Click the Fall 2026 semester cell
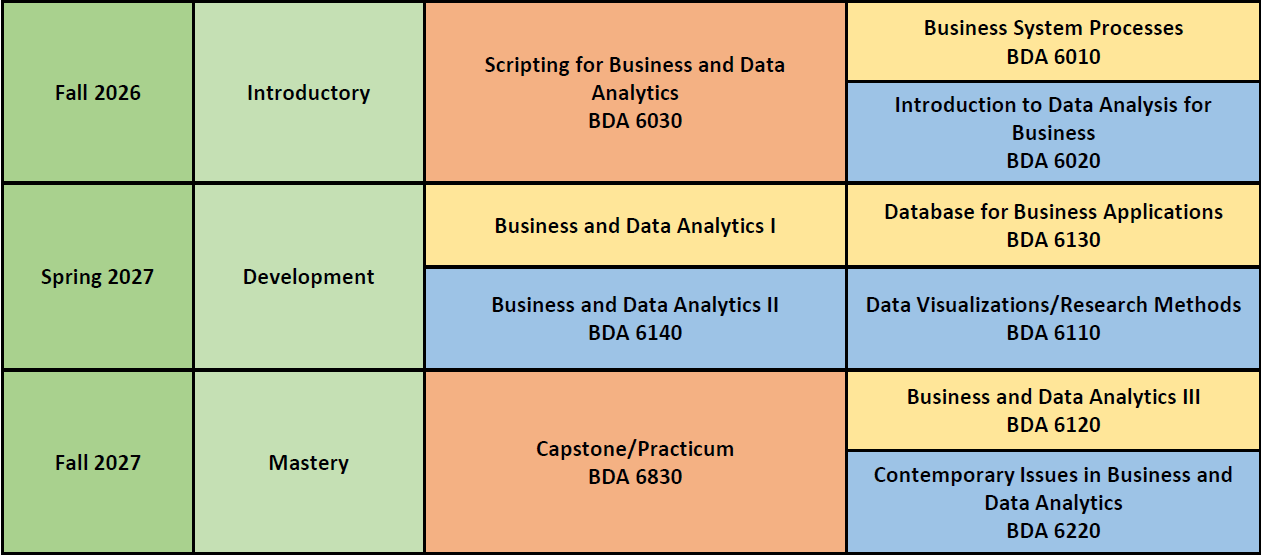This screenshot has width=1261, height=555. (x=97, y=93)
